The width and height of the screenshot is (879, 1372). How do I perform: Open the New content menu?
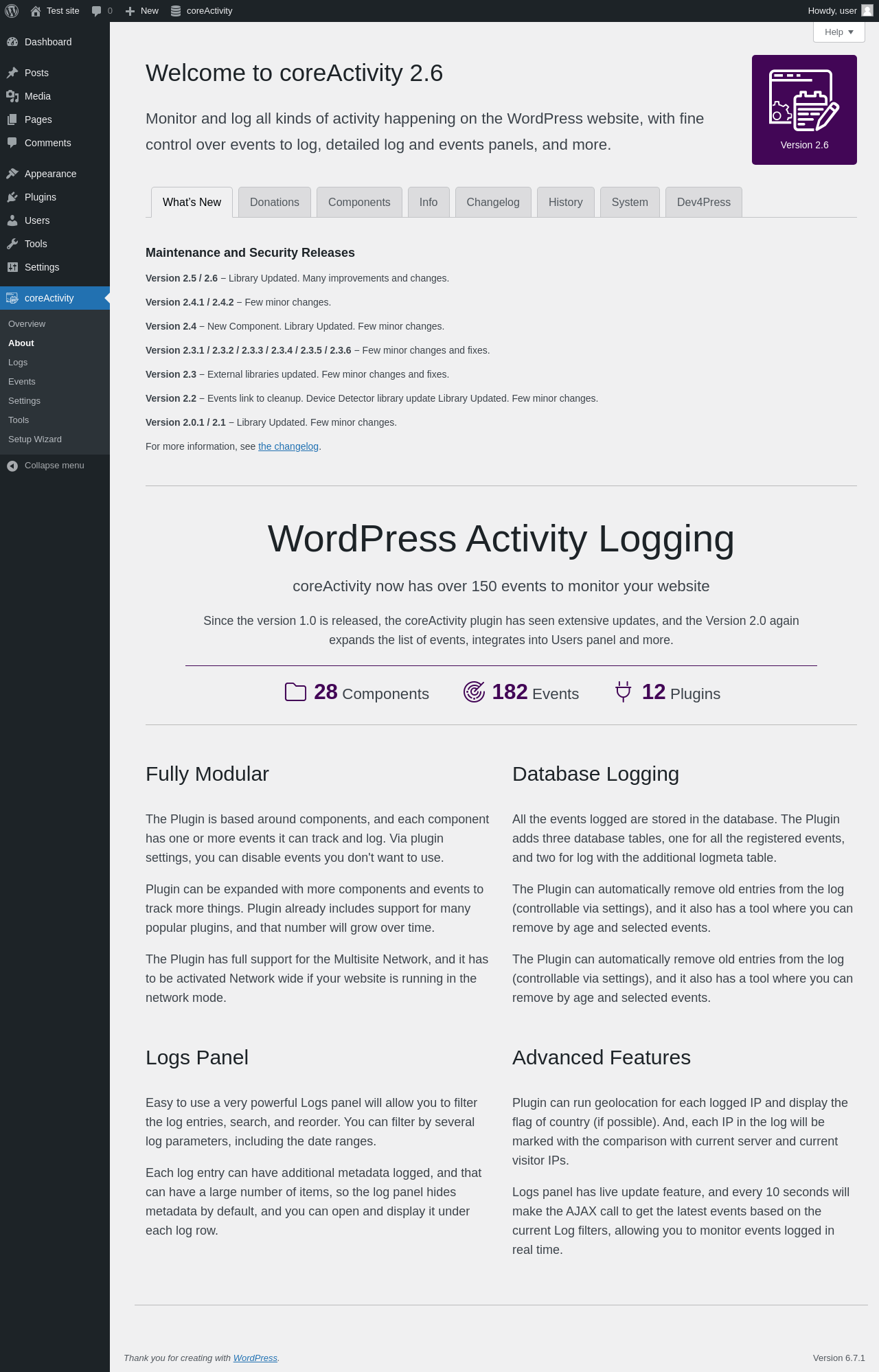[x=142, y=11]
